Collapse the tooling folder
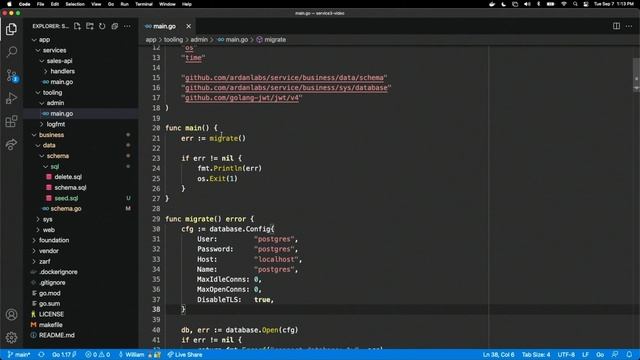 coord(52,93)
